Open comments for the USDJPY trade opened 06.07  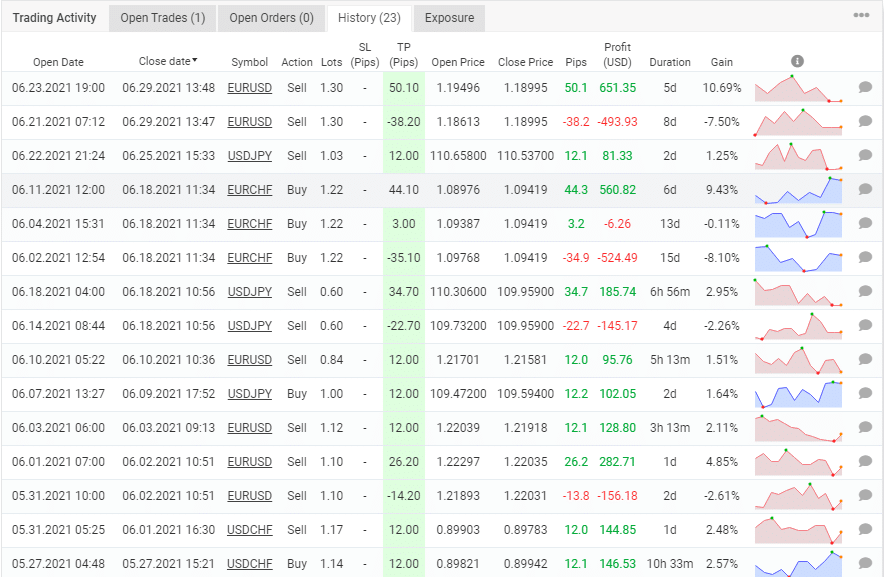[x=866, y=393]
